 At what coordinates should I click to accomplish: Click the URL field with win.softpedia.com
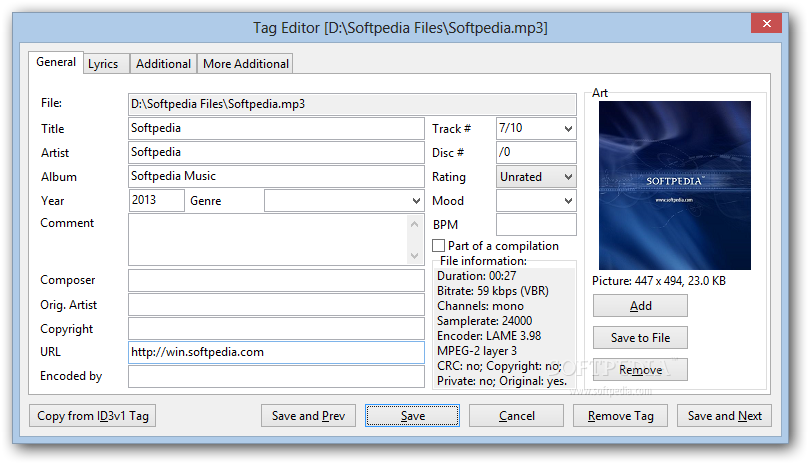(x=276, y=352)
